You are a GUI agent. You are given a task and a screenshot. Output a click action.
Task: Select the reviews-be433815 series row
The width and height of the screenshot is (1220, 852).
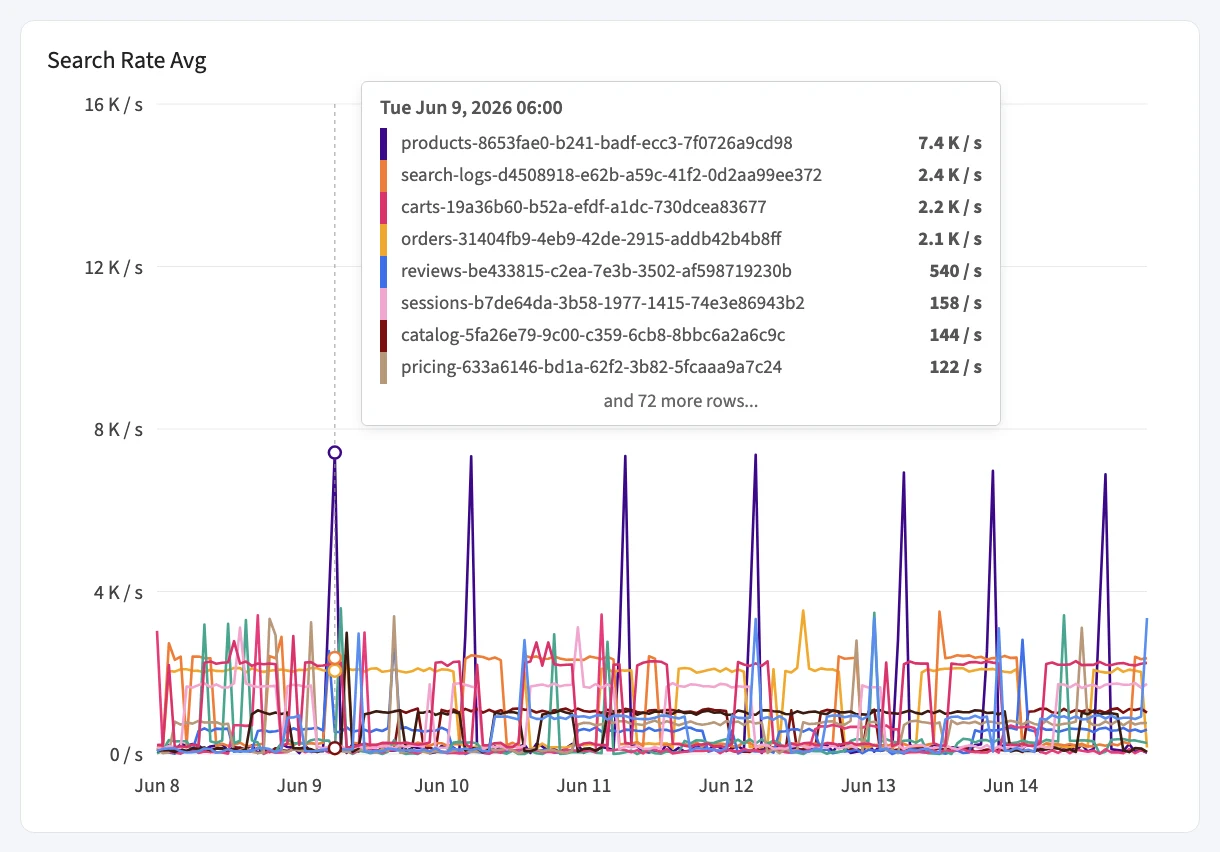pyautogui.click(x=680, y=271)
